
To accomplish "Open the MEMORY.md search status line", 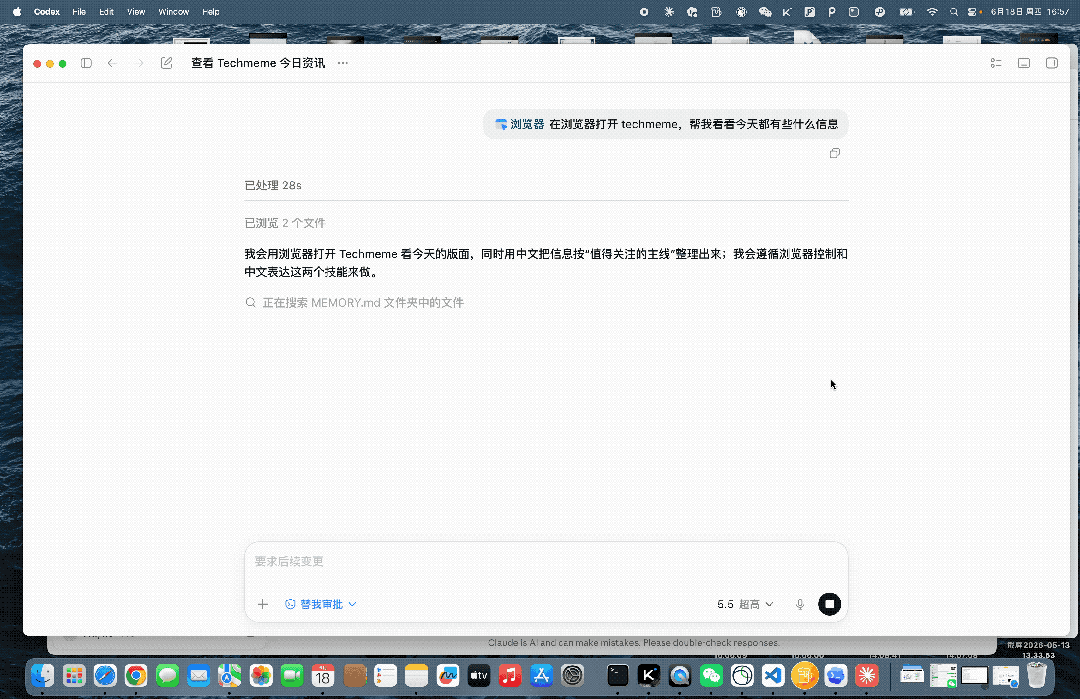I will click(x=355, y=302).
